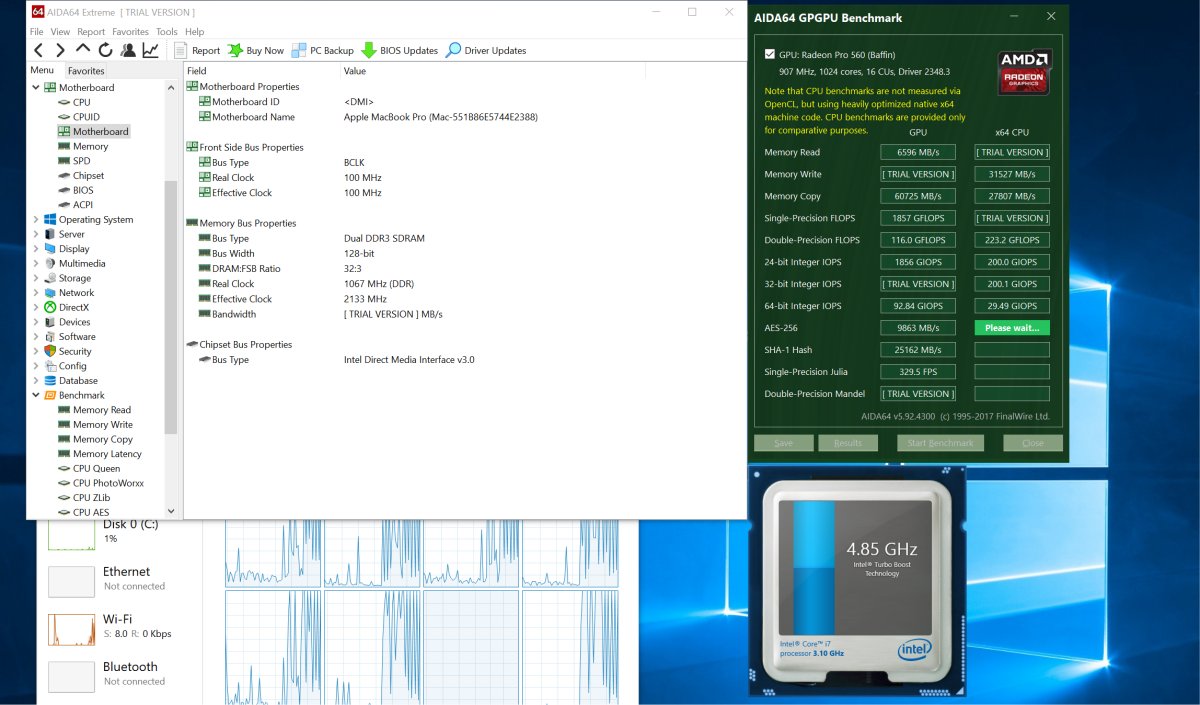The image size is (1200, 705).
Task: Click the tree panel vertical scrollbar
Action: [x=170, y=306]
